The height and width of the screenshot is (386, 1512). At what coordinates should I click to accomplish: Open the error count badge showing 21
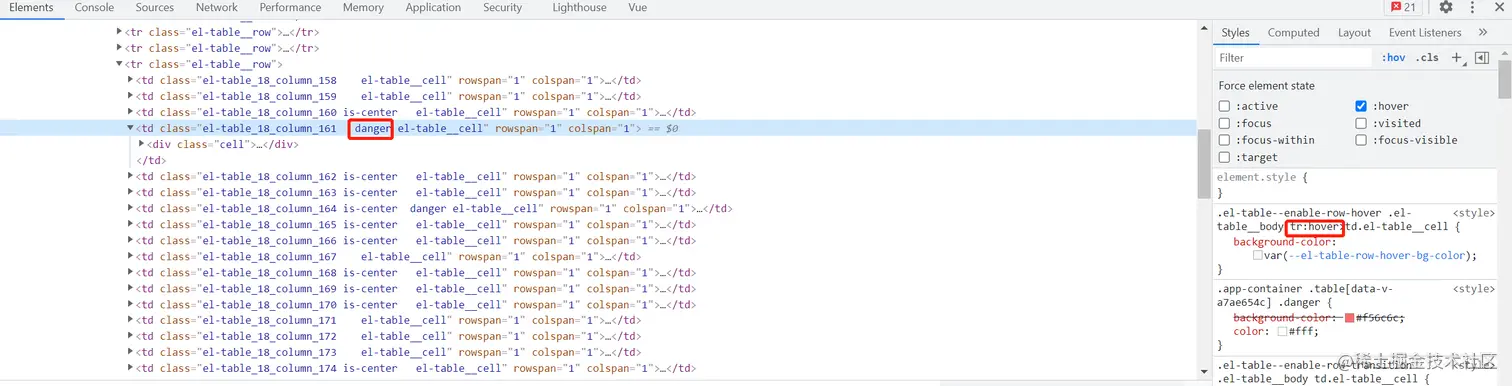click(1402, 7)
